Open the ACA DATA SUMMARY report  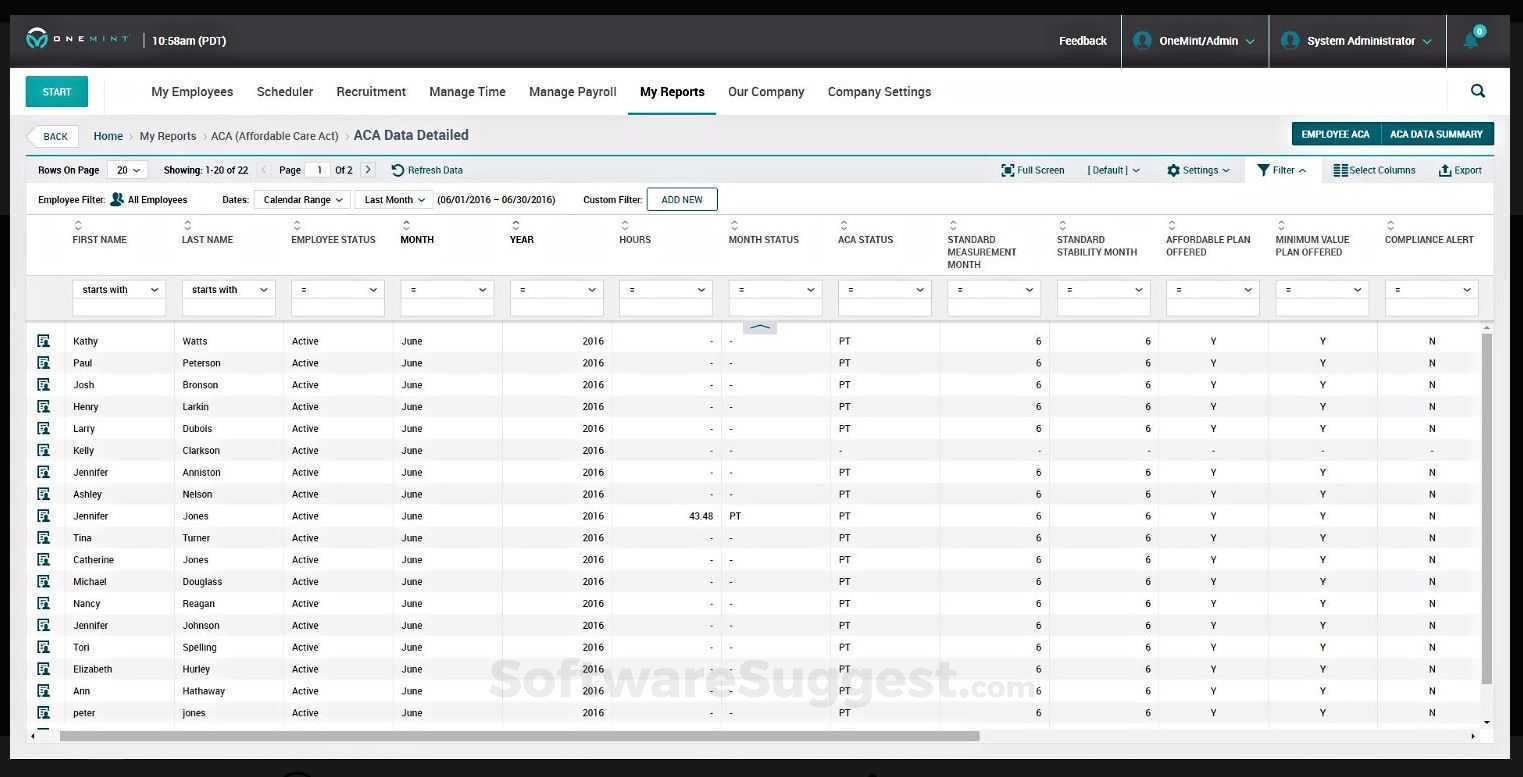1437,134
